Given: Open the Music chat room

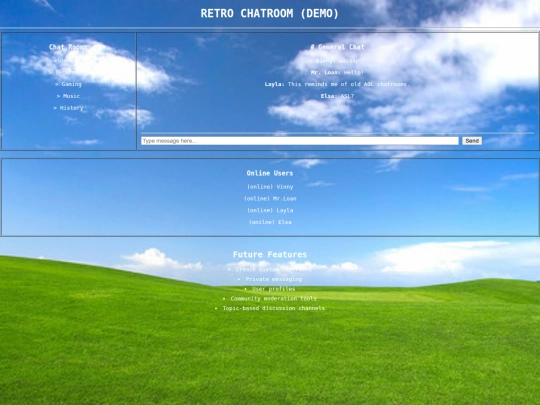Looking at the screenshot, I should [x=68, y=96].
